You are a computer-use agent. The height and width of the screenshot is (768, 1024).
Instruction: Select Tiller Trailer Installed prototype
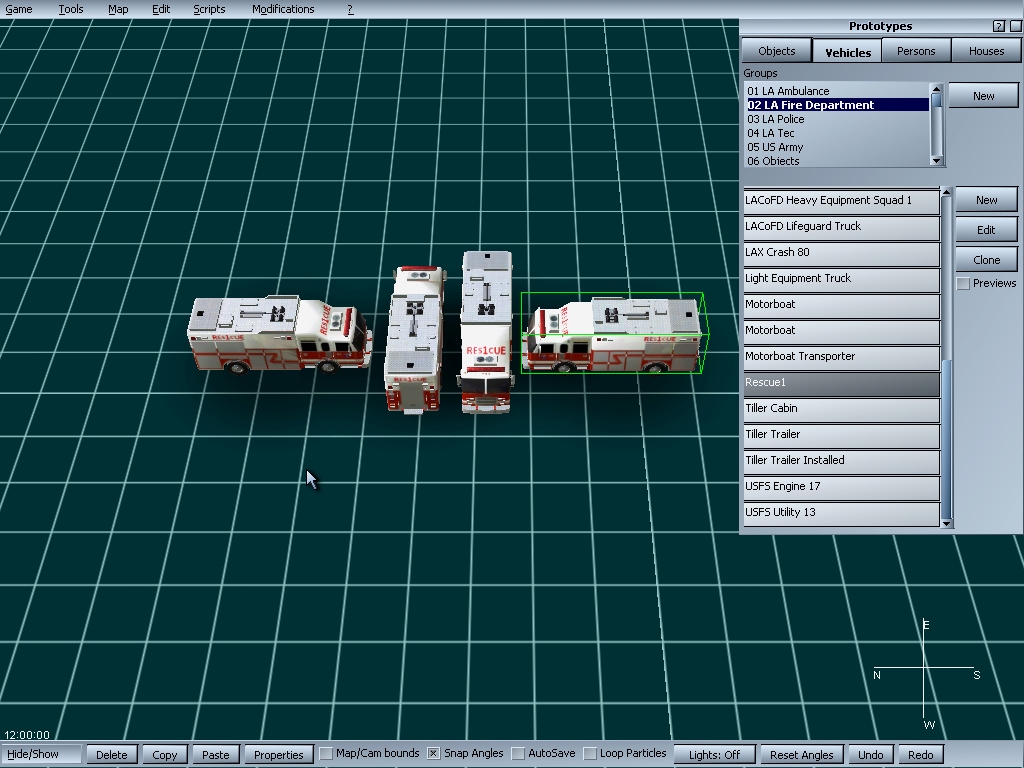(841, 461)
